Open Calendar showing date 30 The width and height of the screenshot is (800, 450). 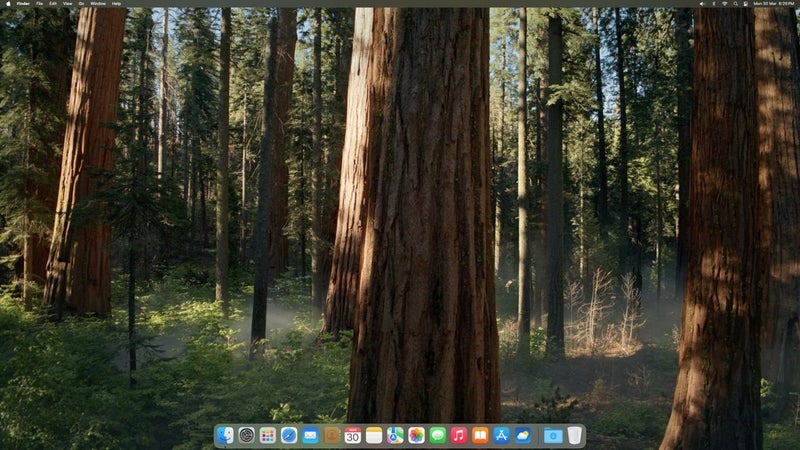click(353, 435)
